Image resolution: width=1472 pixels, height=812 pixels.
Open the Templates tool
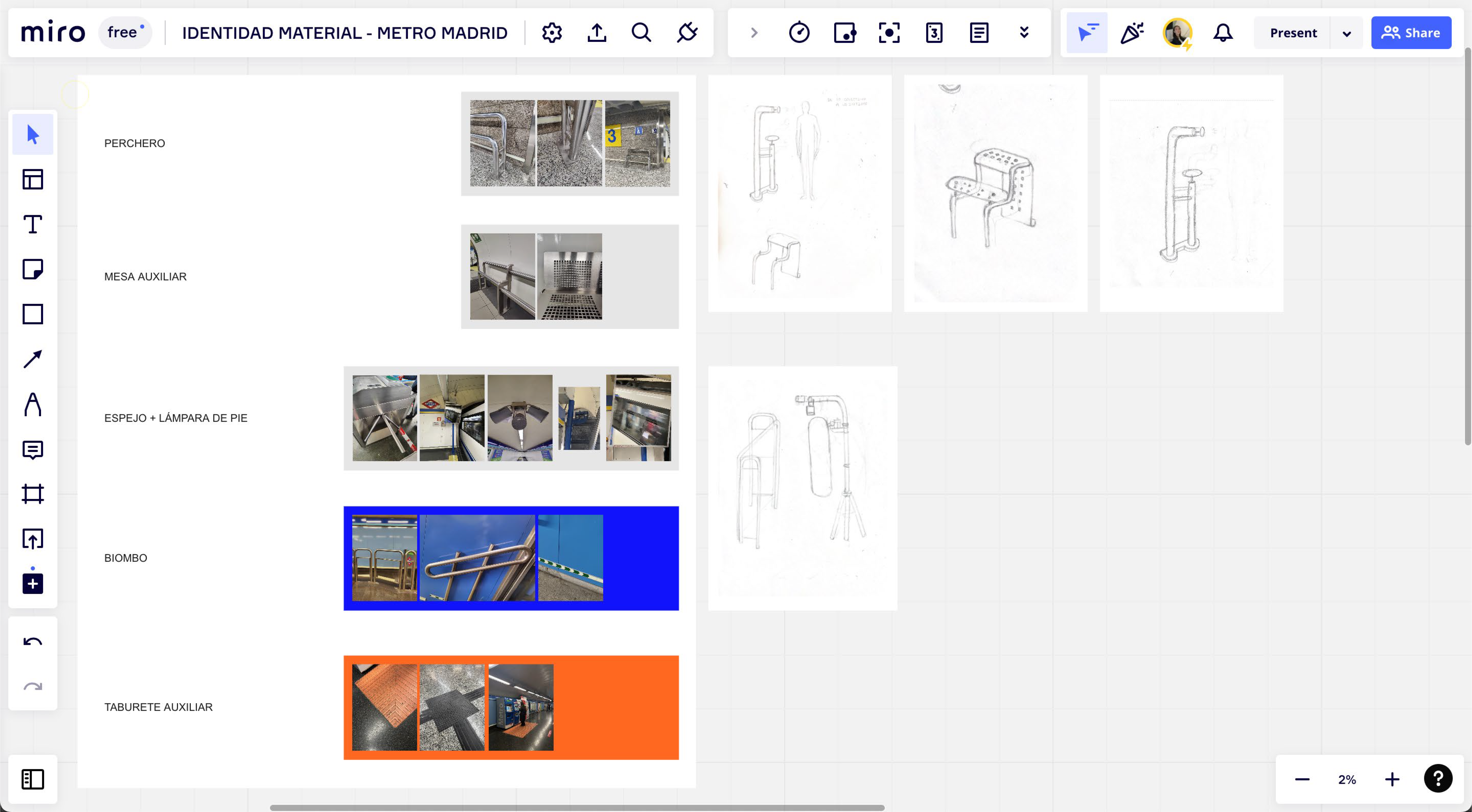(x=32, y=179)
